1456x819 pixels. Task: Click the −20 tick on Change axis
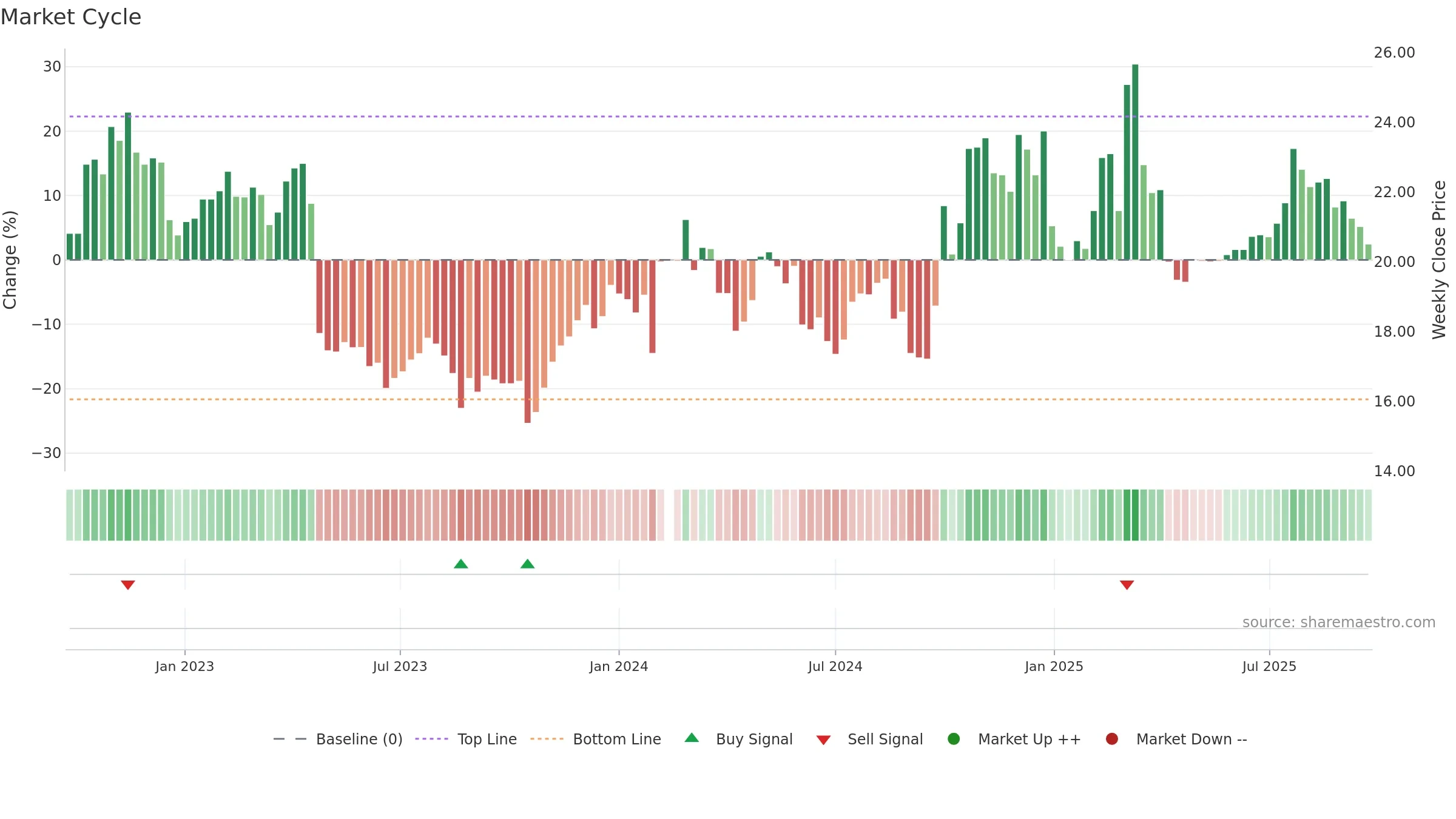click(x=47, y=389)
